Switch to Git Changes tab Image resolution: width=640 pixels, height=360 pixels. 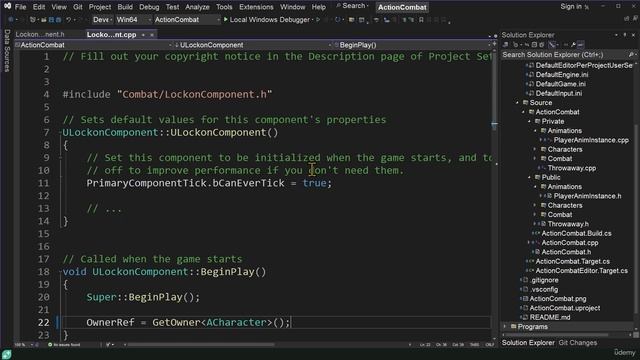click(x=577, y=343)
